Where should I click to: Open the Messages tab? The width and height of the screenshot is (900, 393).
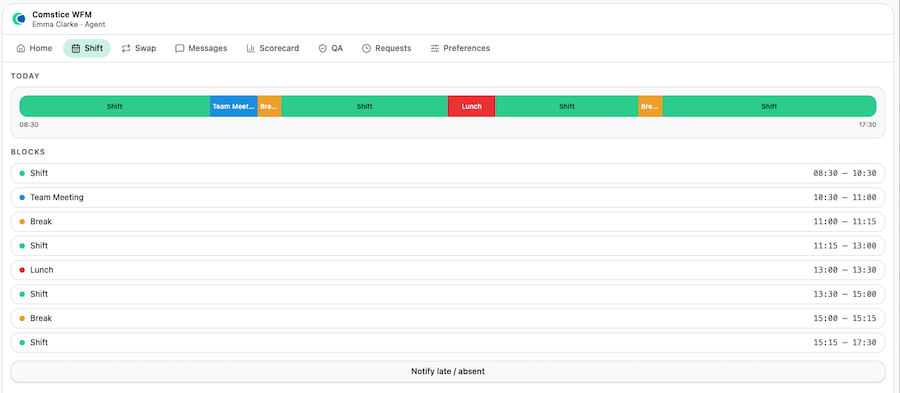pyautogui.click(x=201, y=48)
